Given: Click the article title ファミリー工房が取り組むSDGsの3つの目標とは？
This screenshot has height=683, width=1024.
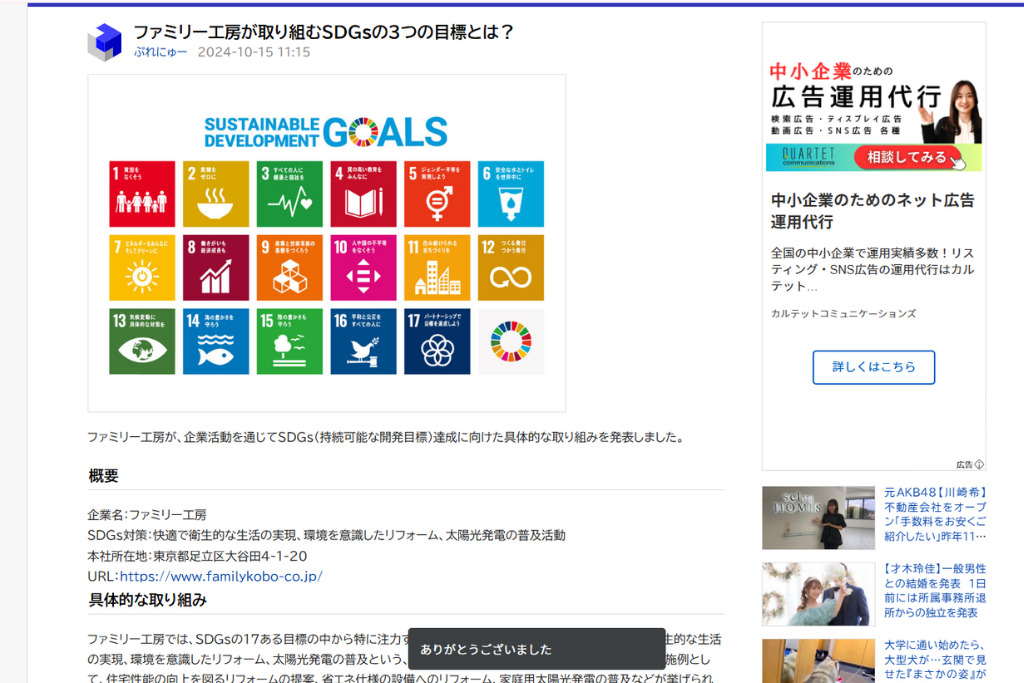Looking at the screenshot, I should click(324, 31).
